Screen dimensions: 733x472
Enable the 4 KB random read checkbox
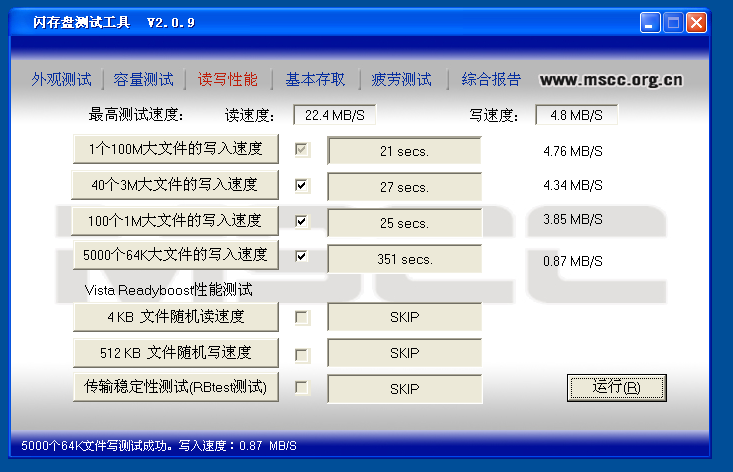302,318
